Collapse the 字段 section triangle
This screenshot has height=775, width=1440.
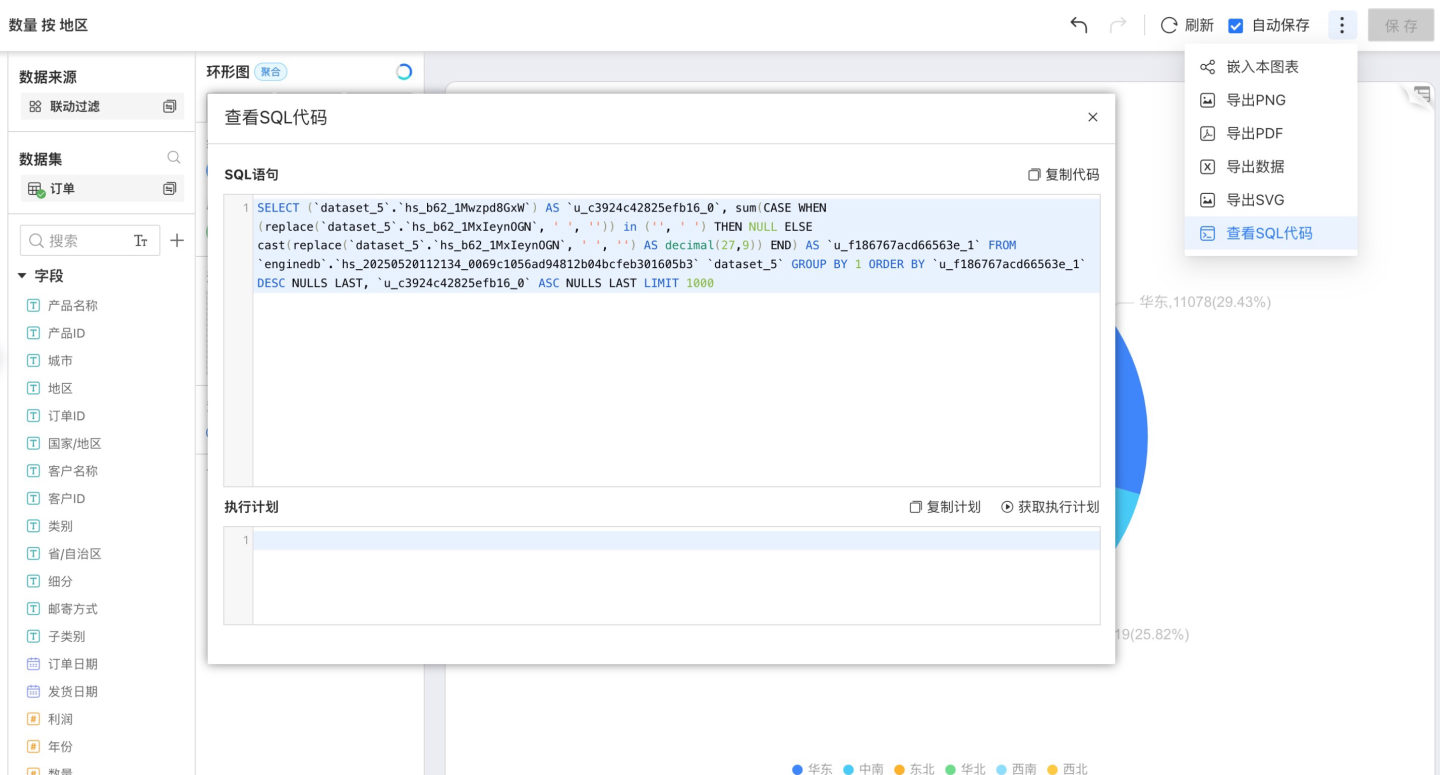click(x=22, y=276)
